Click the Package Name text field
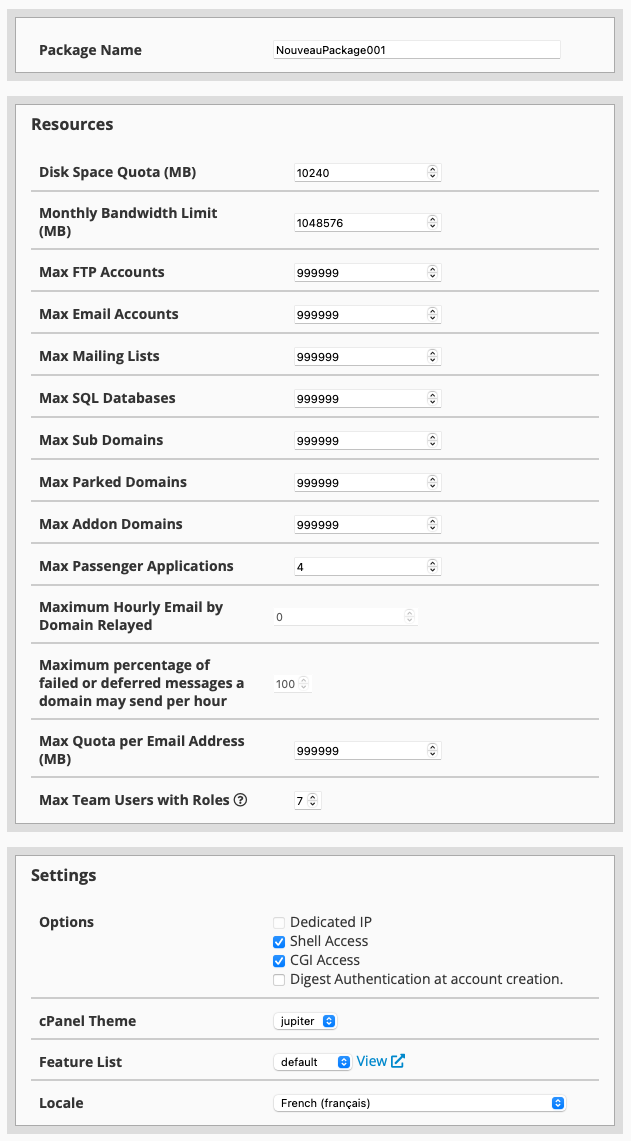The image size is (631, 1141). tap(416, 49)
